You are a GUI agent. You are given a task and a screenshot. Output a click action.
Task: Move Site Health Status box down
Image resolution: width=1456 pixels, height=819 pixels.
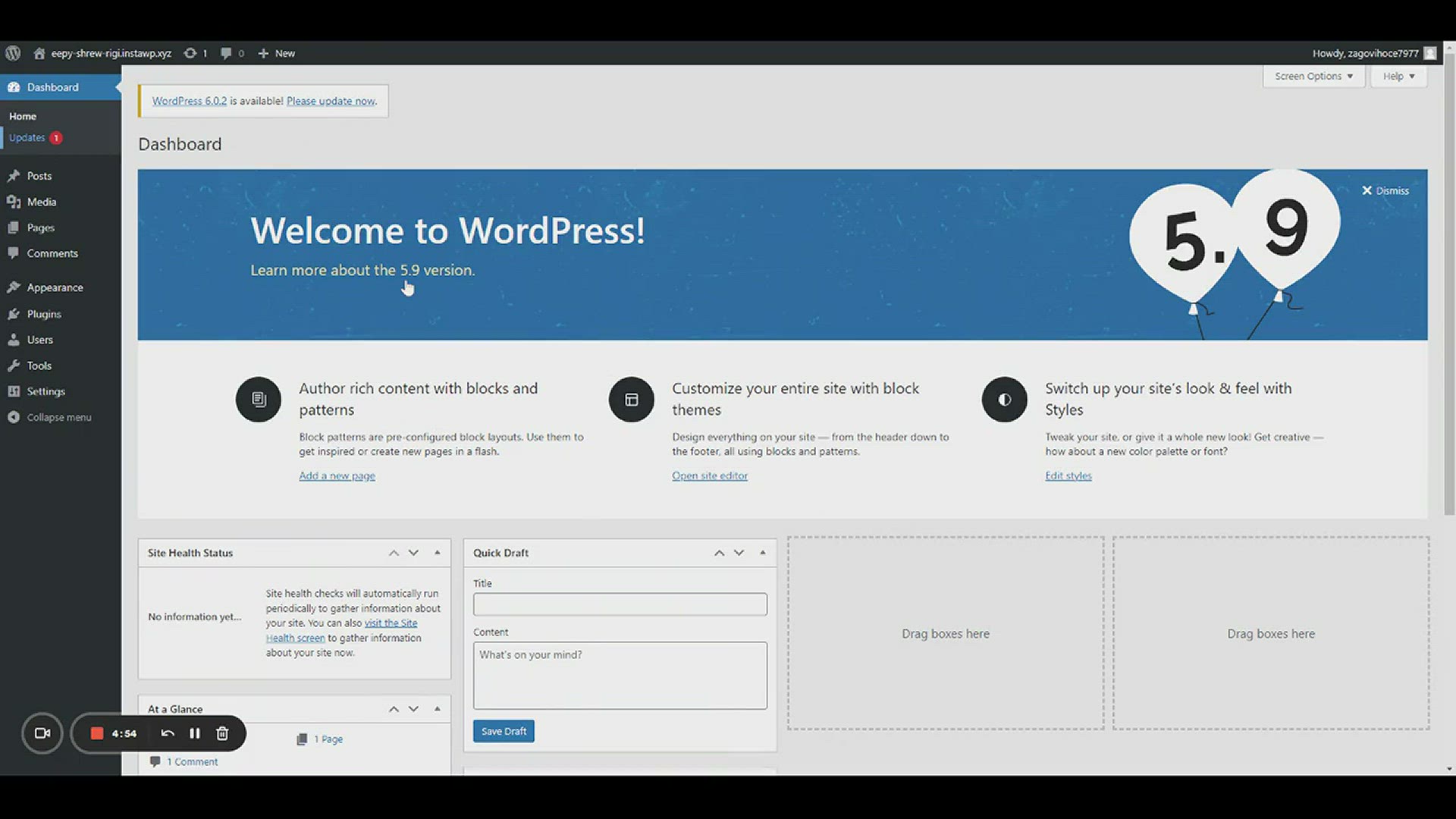[413, 553]
